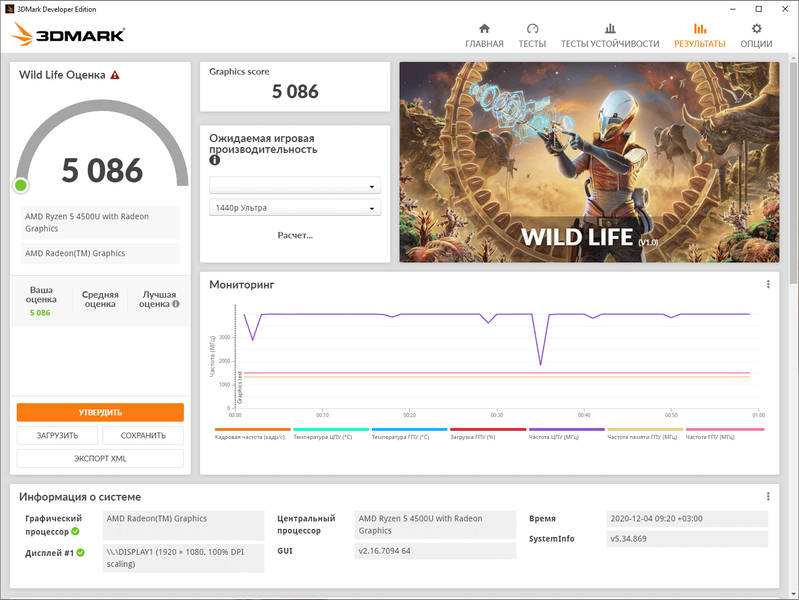Toggle Частота ГПУ legend pink swatch

(x=724, y=429)
